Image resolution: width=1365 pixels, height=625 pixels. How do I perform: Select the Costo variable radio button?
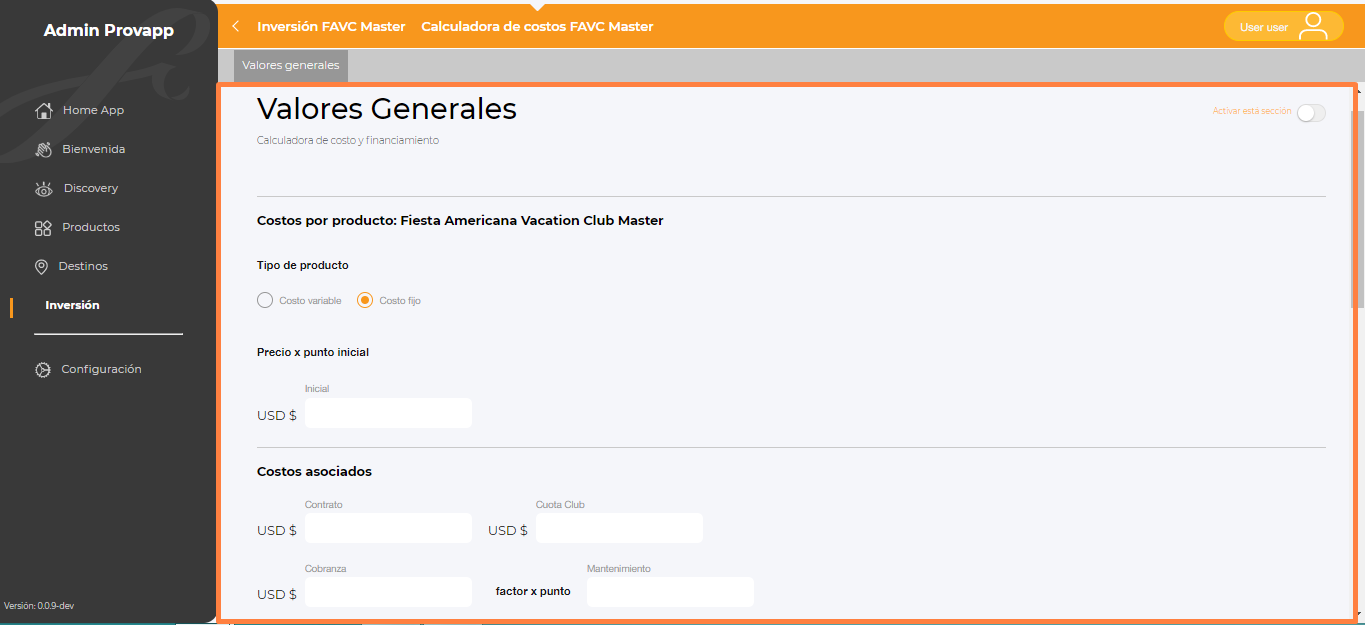pyautogui.click(x=265, y=300)
